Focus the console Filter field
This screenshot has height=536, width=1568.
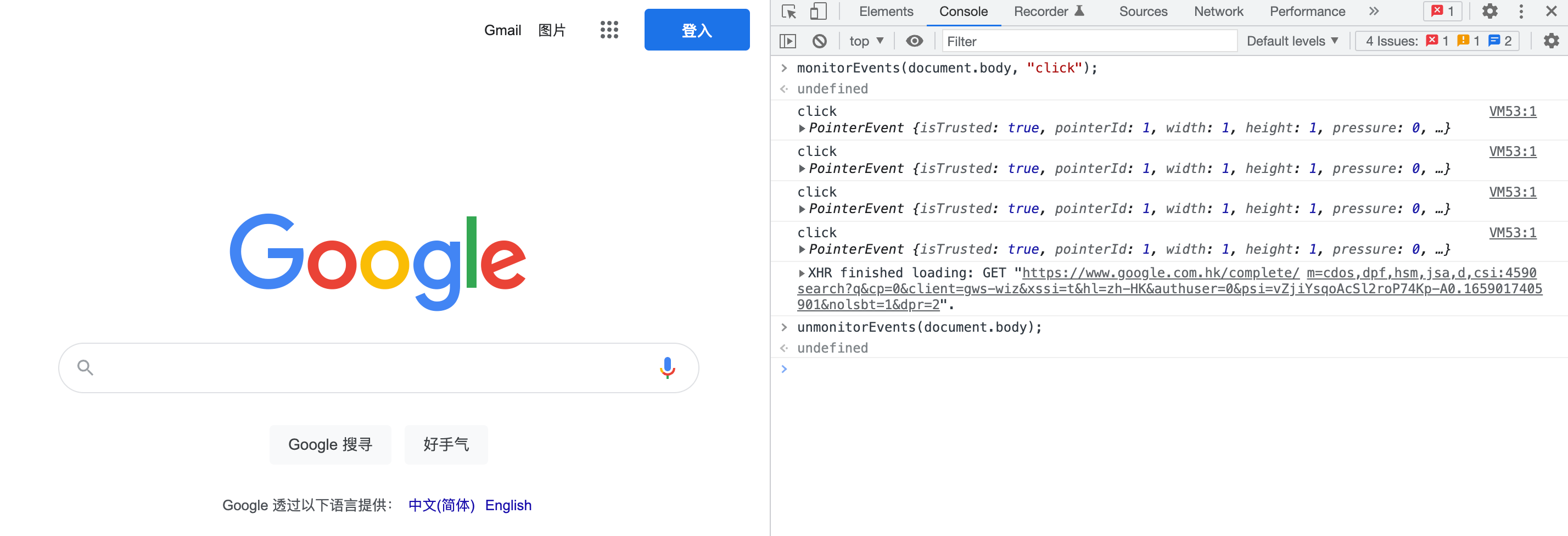(x=1089, y=41)
